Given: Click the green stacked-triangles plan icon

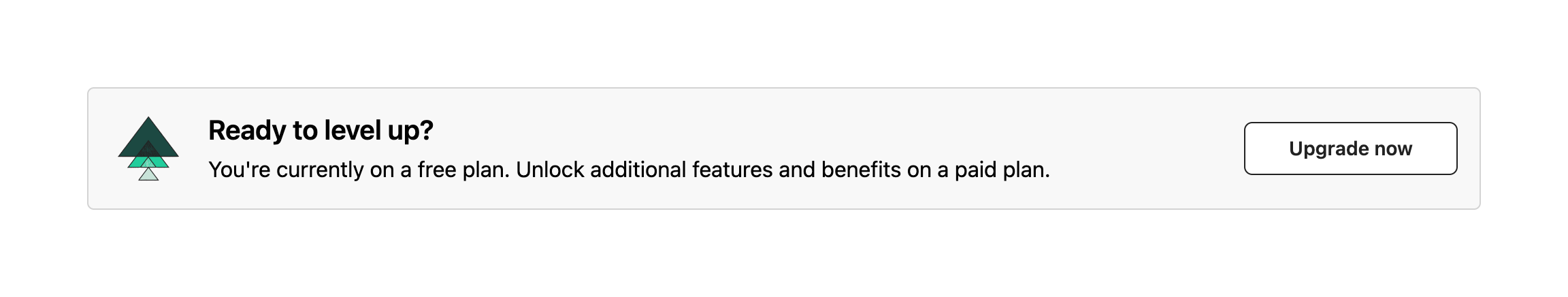Looking at the screenshot, I should tap(148, 148).
